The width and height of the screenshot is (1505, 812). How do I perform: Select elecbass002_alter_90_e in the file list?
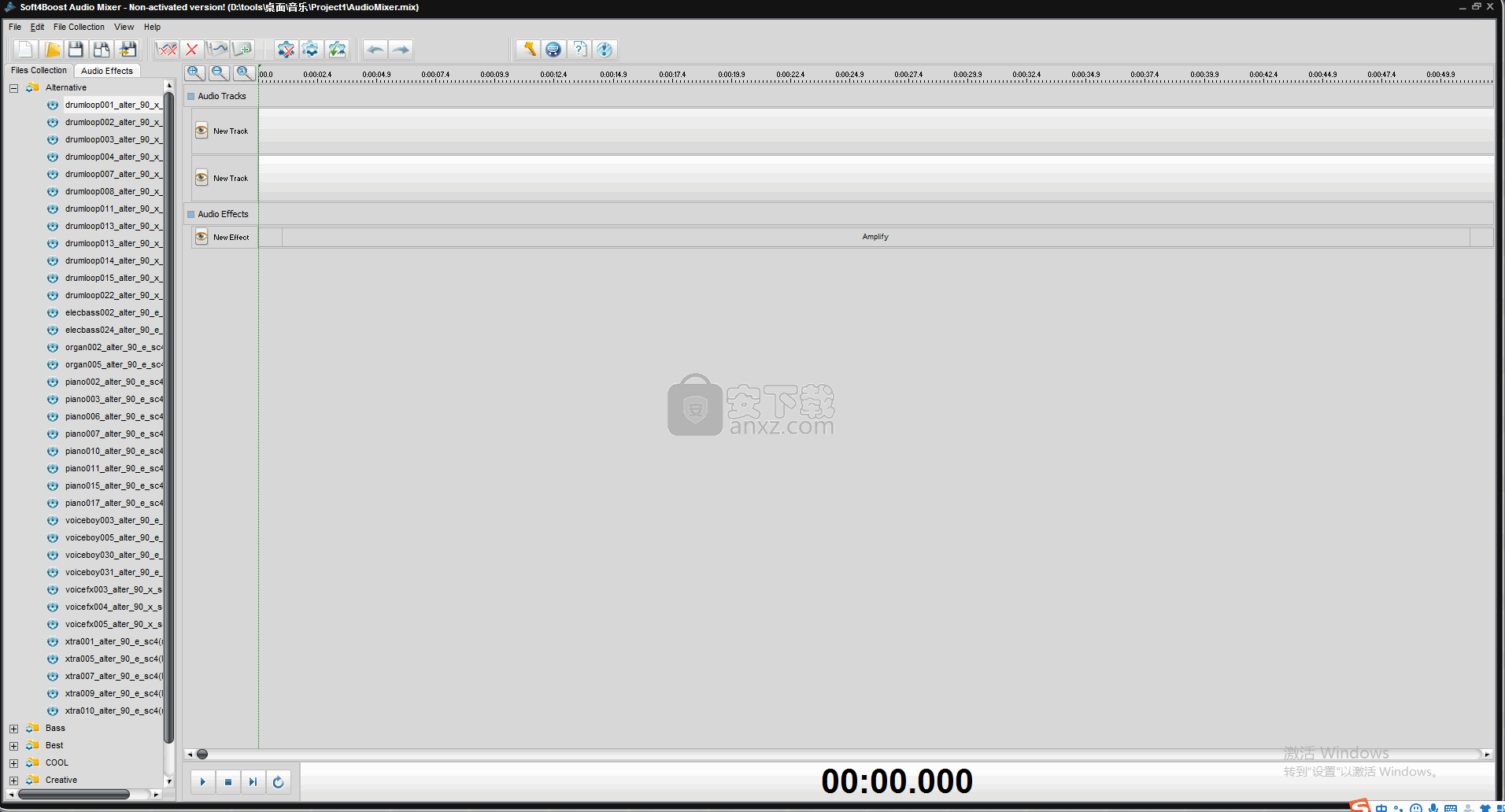coord(113,313)
